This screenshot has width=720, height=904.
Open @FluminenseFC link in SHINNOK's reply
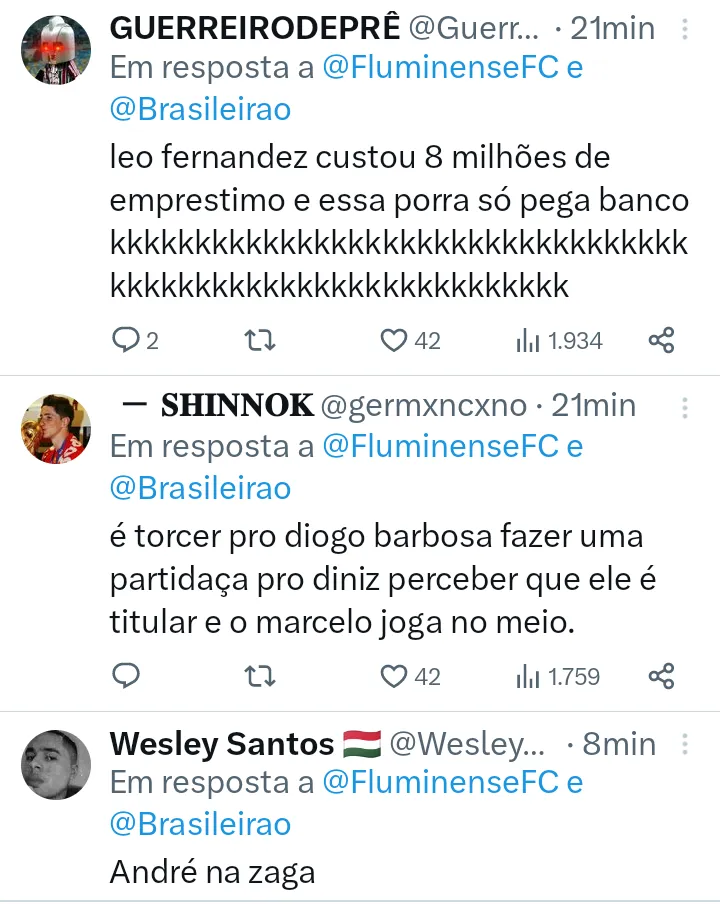pos(440,446)
